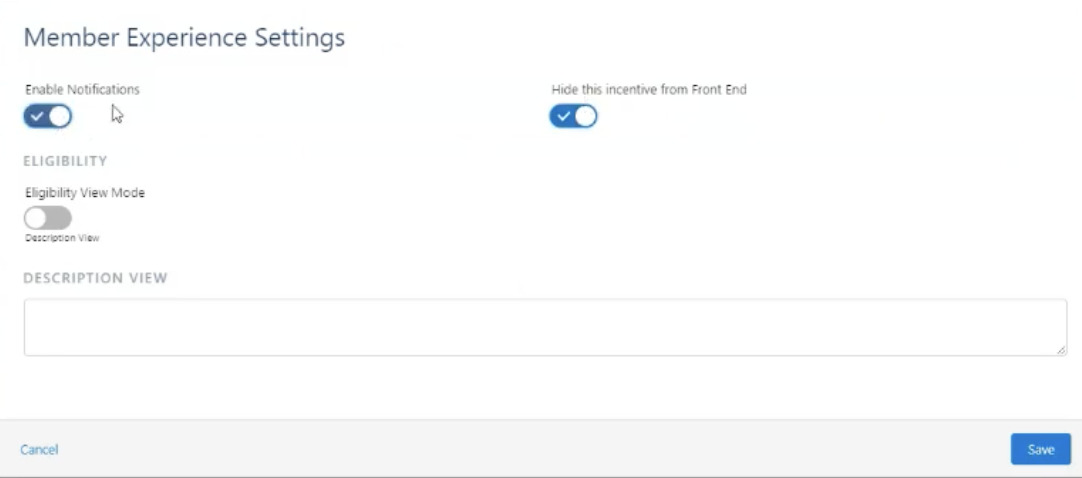This screenshot has height=478, width=1082.
Task: Click the Eligibility View Mode label
Action: click(85, 193)
